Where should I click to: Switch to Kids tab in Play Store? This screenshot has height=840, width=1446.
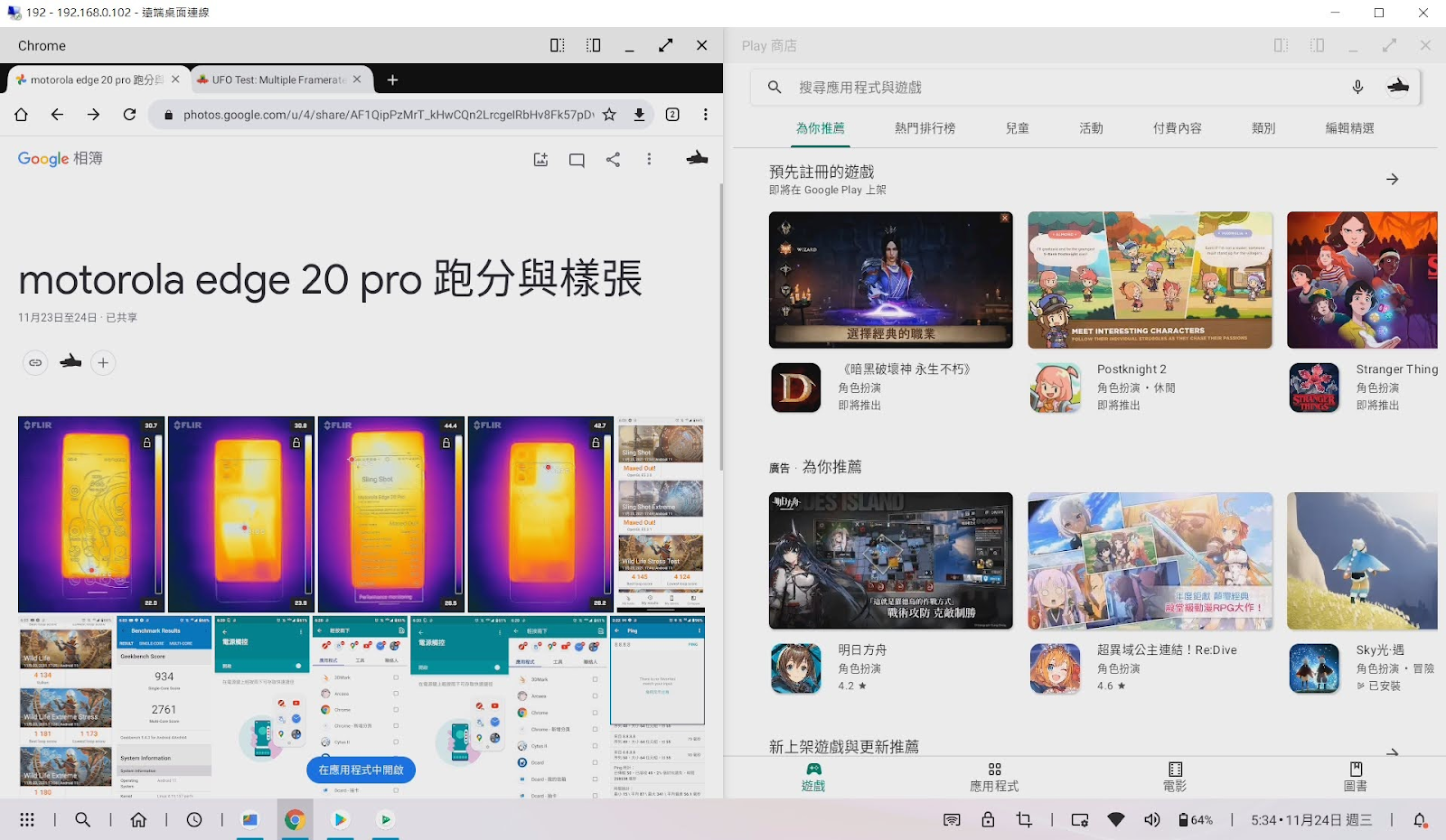pos(1017,128)
